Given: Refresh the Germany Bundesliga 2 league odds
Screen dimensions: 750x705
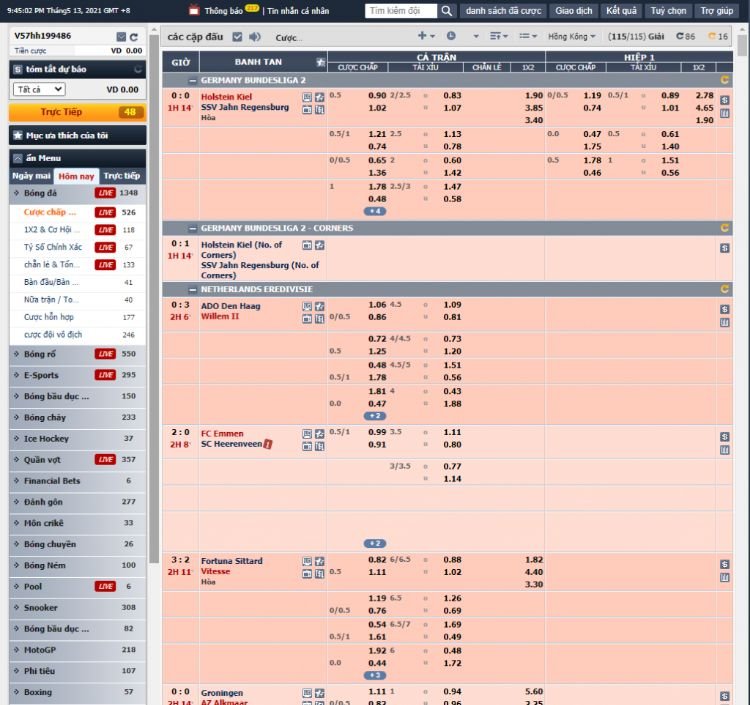Looking at the screenshot, I should pos(724,79).
